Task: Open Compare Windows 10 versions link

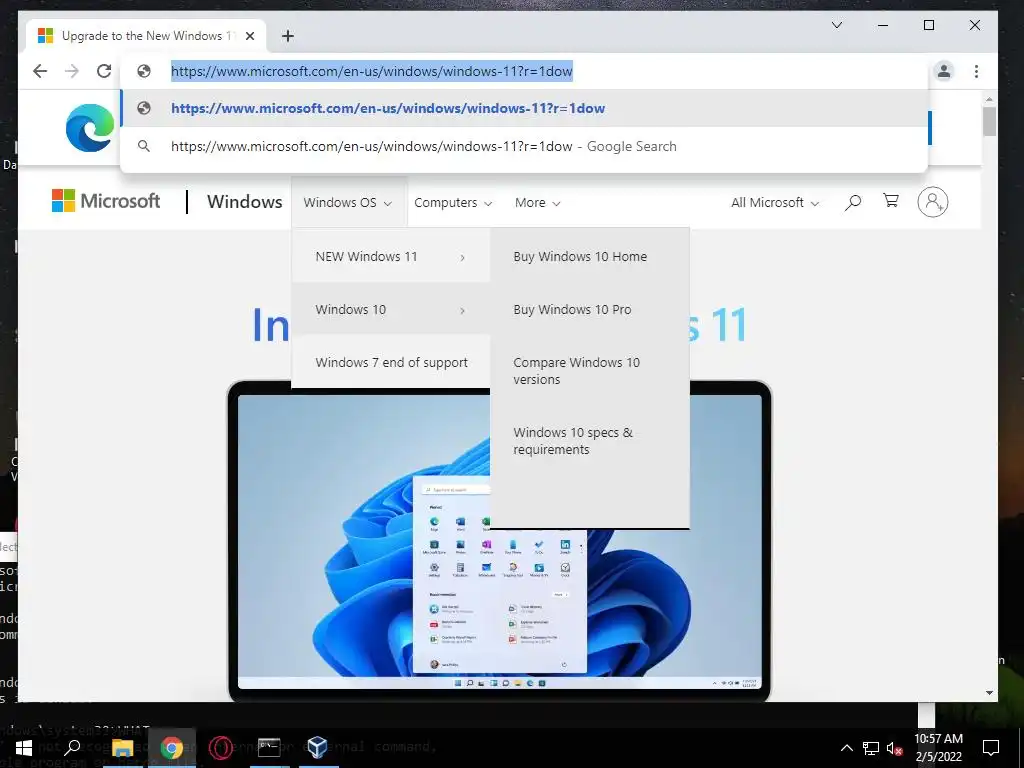Action: (x=577, y=371)
